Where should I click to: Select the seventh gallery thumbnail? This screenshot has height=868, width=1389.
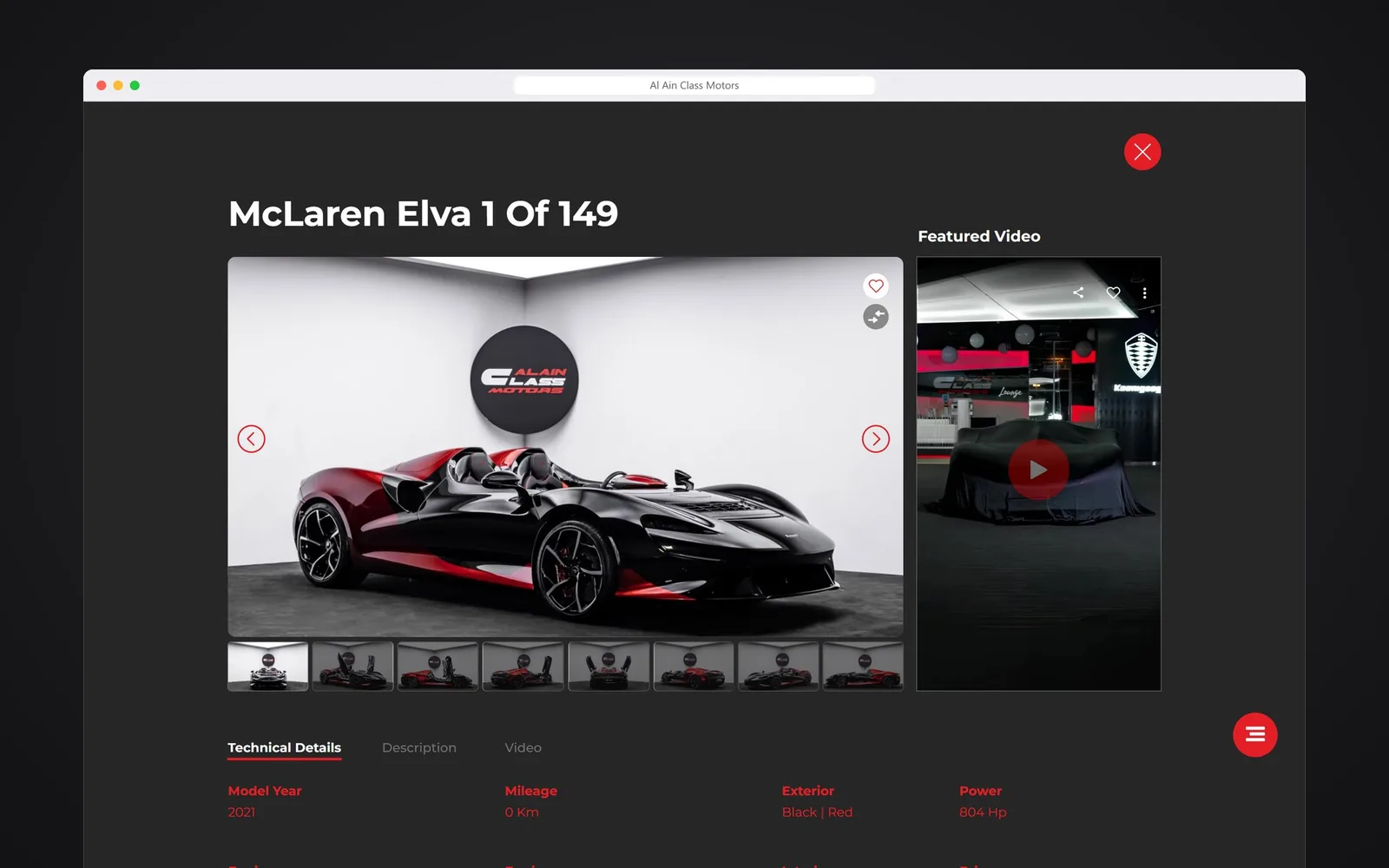coord(779,667)
